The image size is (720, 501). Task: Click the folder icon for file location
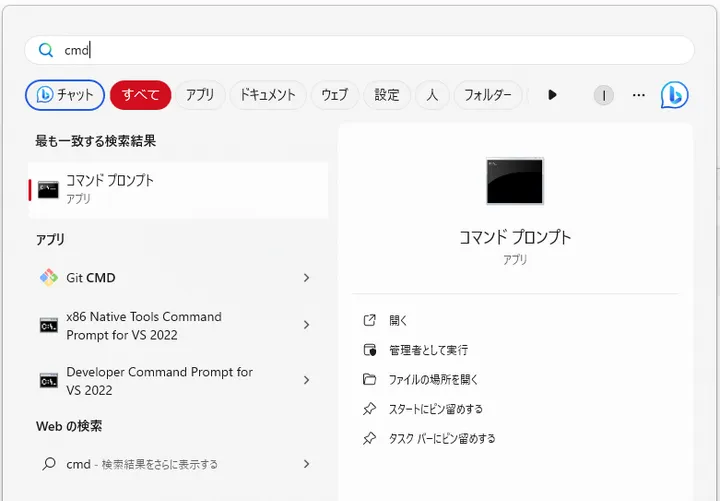[x=370, y=379]
